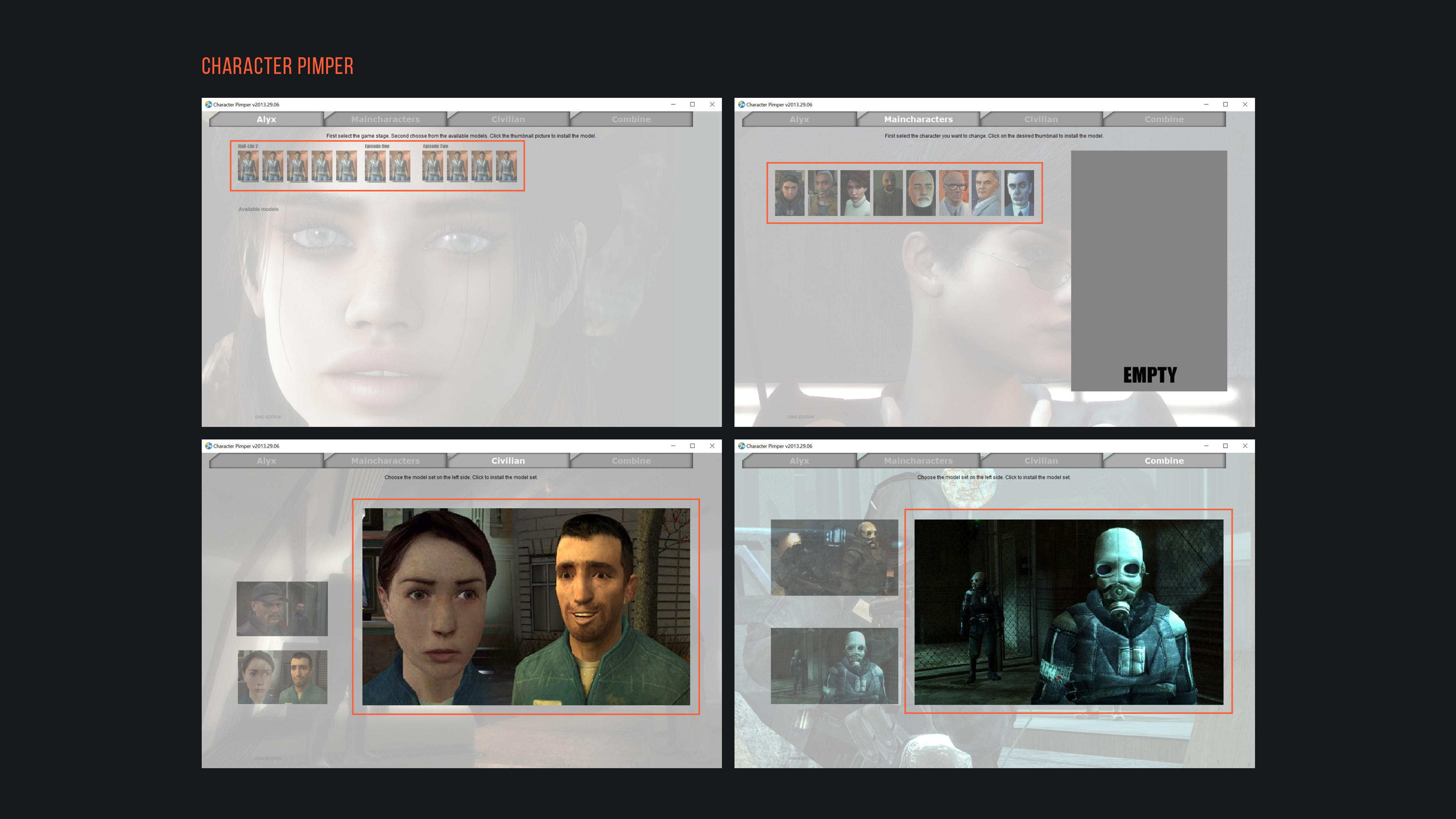The height and width of the screenshot is (819, 1456).
Task: Close the civilian preview window
Action: coord(712,446)
